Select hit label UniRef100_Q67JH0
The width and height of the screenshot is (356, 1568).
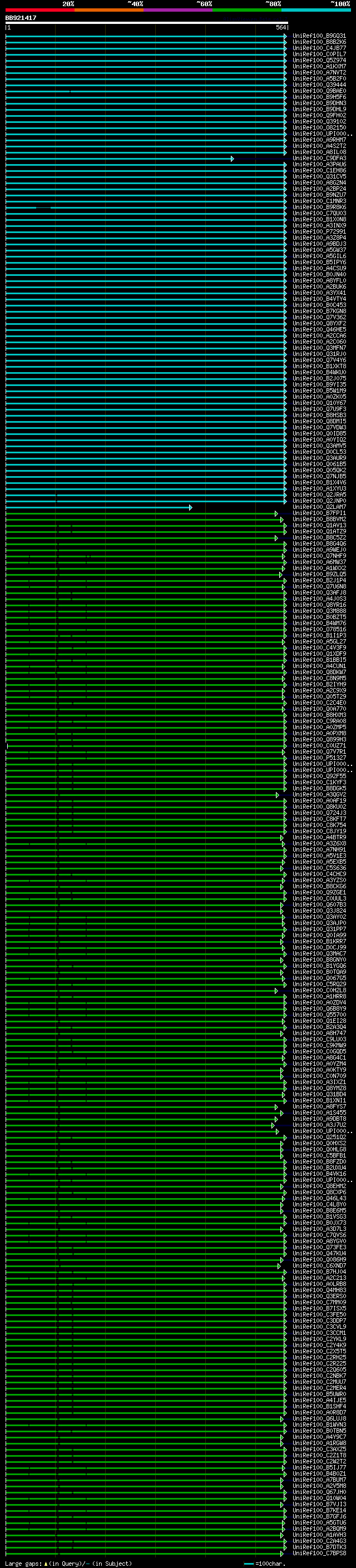click(319, 1492)
